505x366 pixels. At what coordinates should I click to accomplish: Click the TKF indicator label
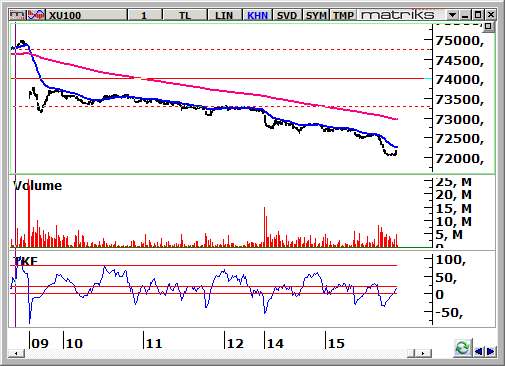click(x=25, y=261)
